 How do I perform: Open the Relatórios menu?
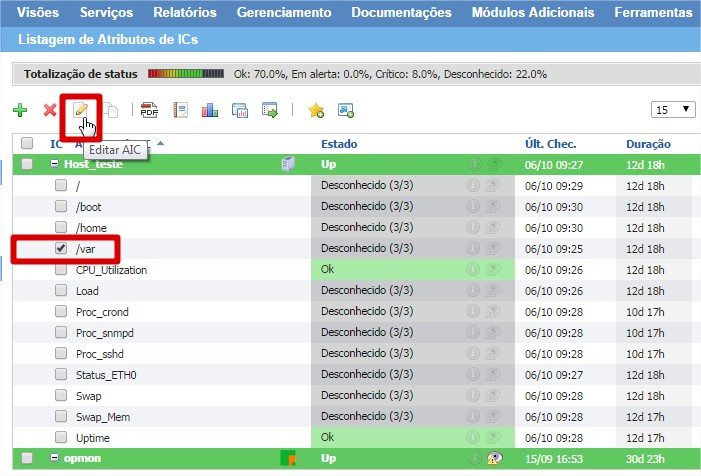pos(185,13)
